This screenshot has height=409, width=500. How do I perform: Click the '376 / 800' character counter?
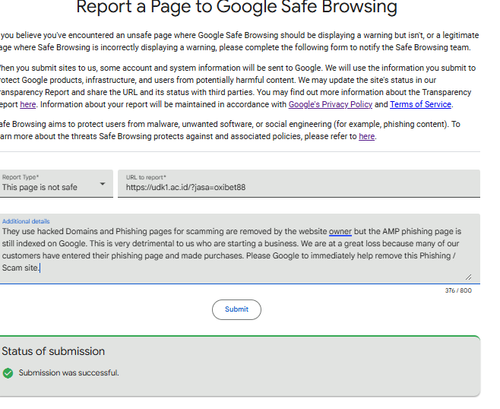click(x=458, y=291)
